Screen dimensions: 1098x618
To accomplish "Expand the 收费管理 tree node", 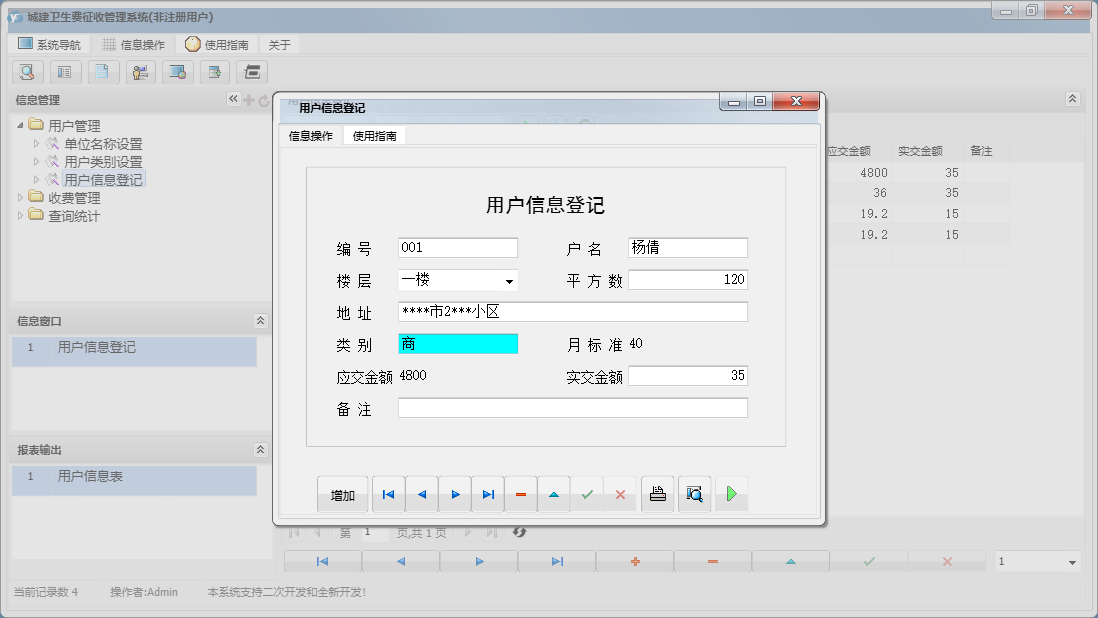I will [x=22, y=196].
